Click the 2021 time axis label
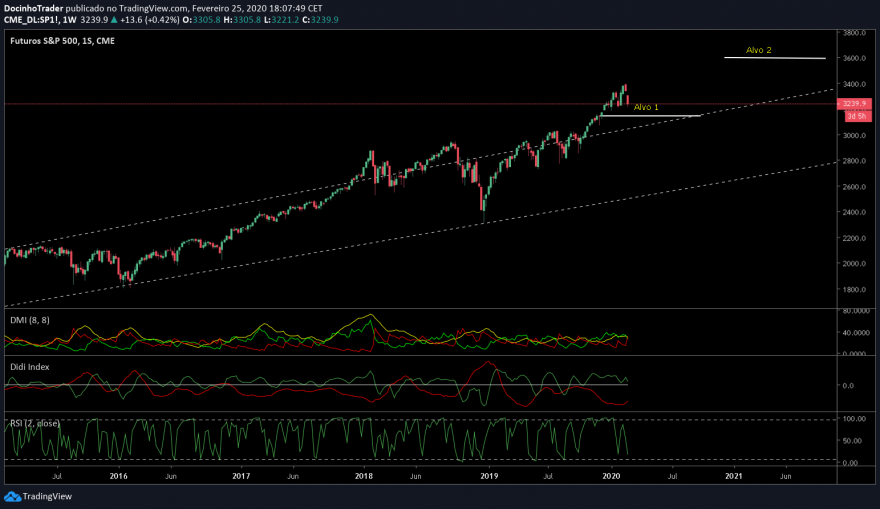 [734, 476]
